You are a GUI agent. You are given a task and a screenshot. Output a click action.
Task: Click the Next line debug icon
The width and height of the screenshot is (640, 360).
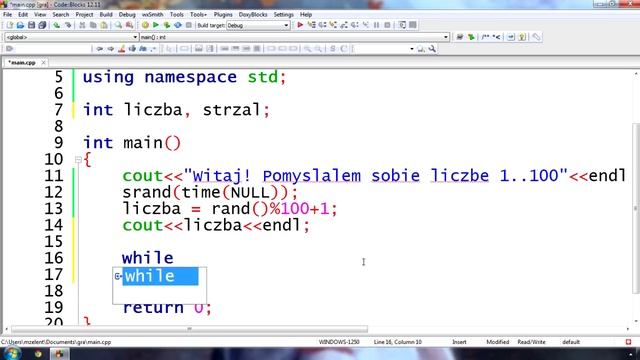pyautogui.click(x=322, y=25)
